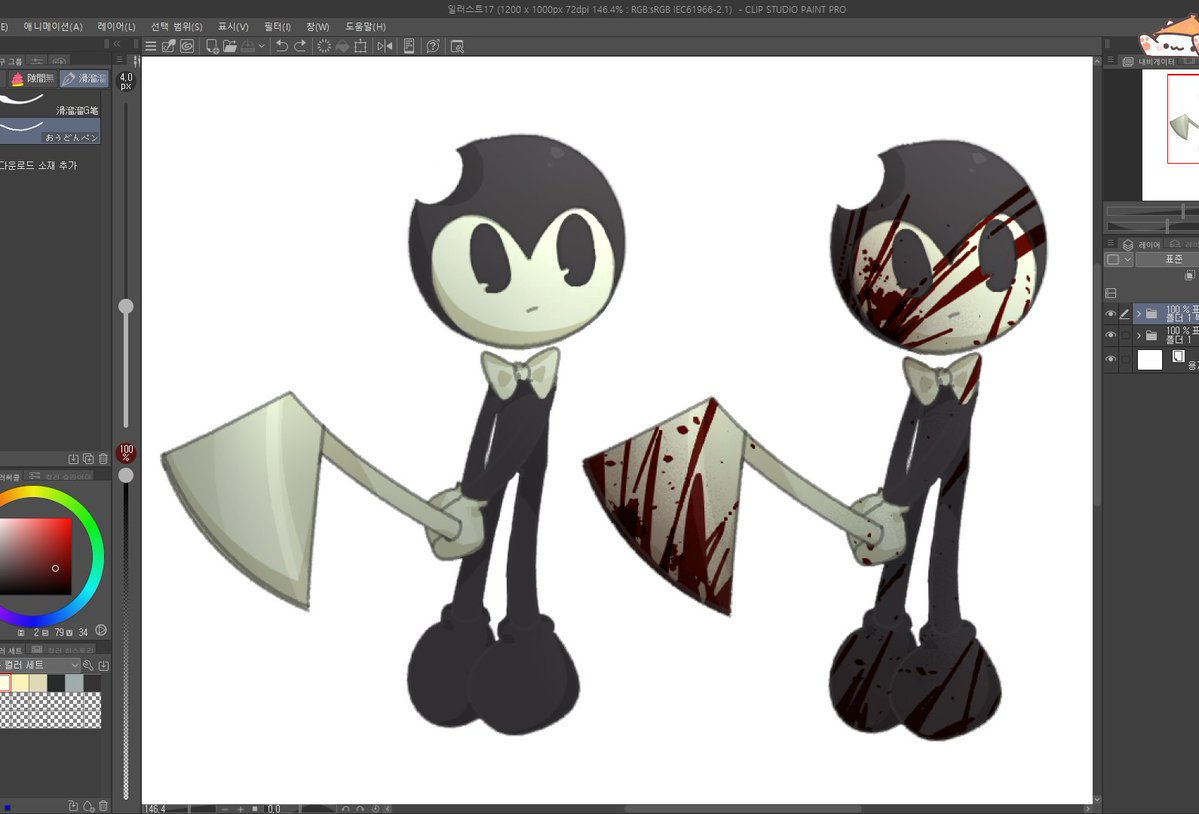Open the 표시(V) menu

point(233,27)
